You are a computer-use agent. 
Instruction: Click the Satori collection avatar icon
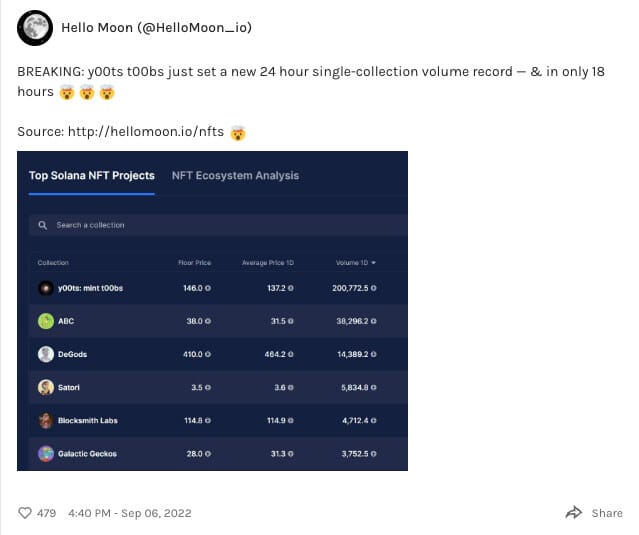[x=45, y=387]
